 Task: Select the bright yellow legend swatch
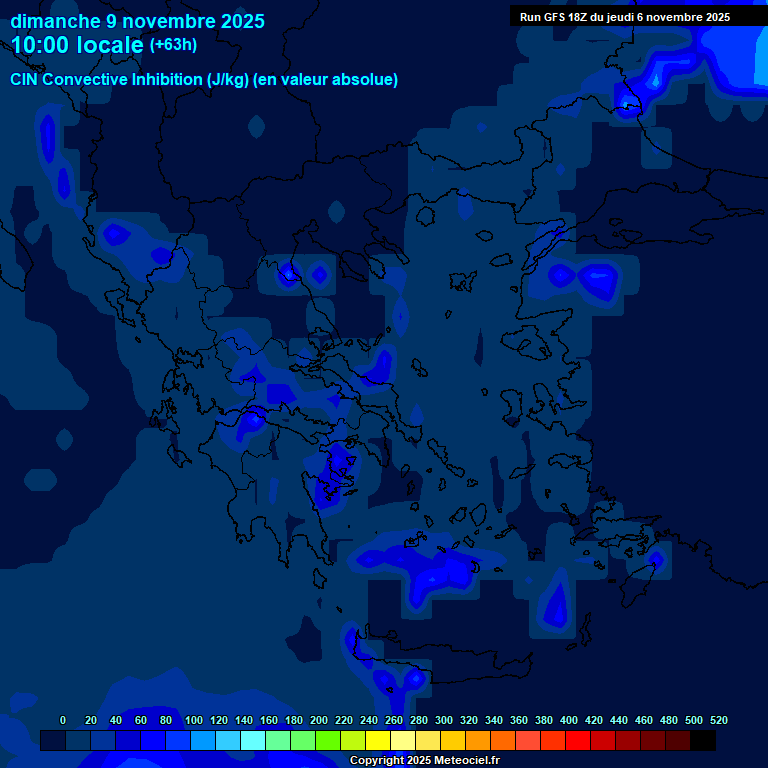[x=378, y=741]
